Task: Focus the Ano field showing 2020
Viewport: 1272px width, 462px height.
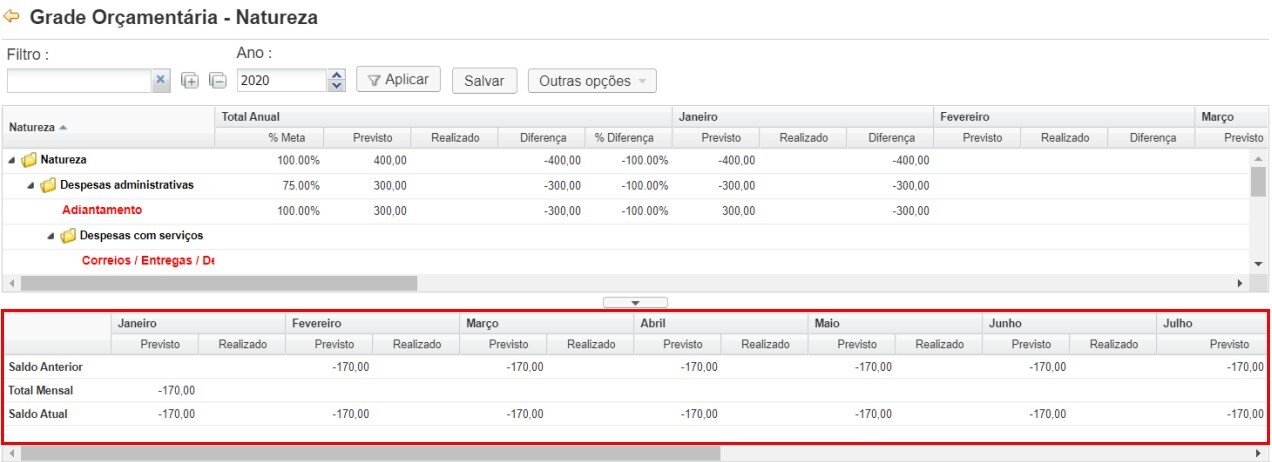Action: tap(283, 81)
